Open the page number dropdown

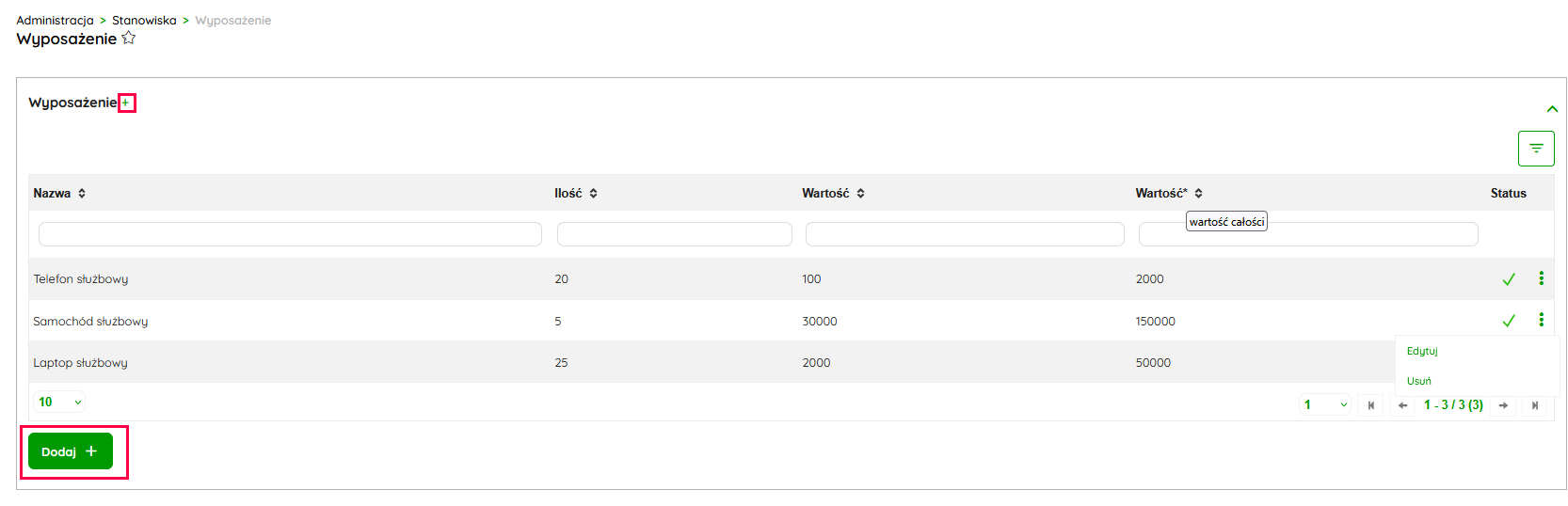tap(1325, 405)
